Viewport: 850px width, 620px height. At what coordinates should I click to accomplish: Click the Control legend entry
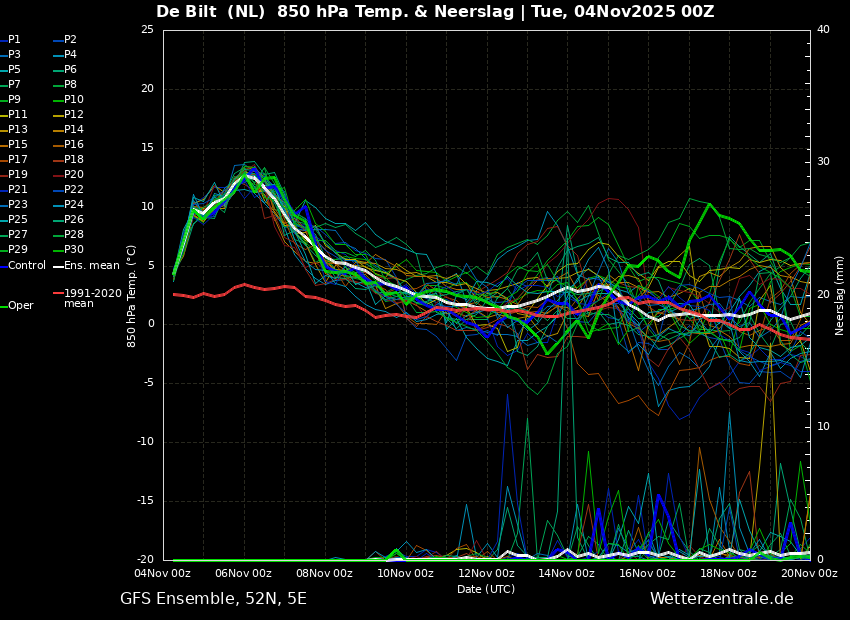(27, 265)
